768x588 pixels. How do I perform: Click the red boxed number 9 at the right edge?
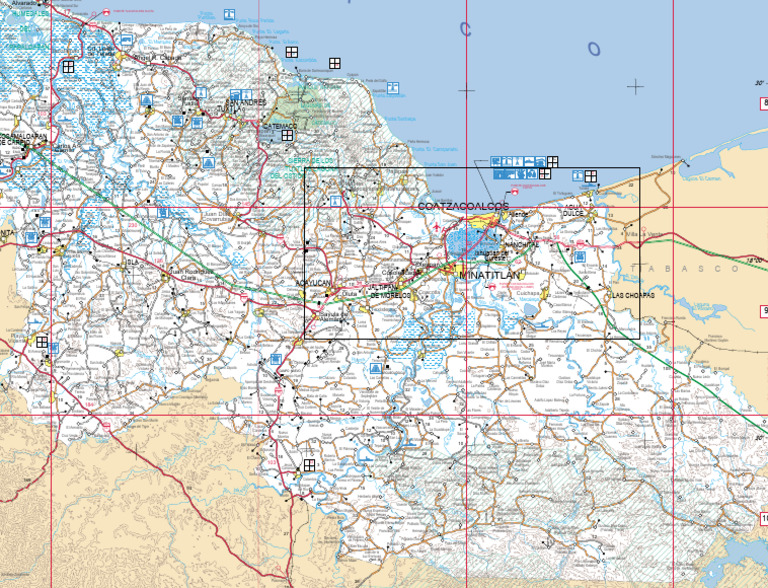(764, 311)
